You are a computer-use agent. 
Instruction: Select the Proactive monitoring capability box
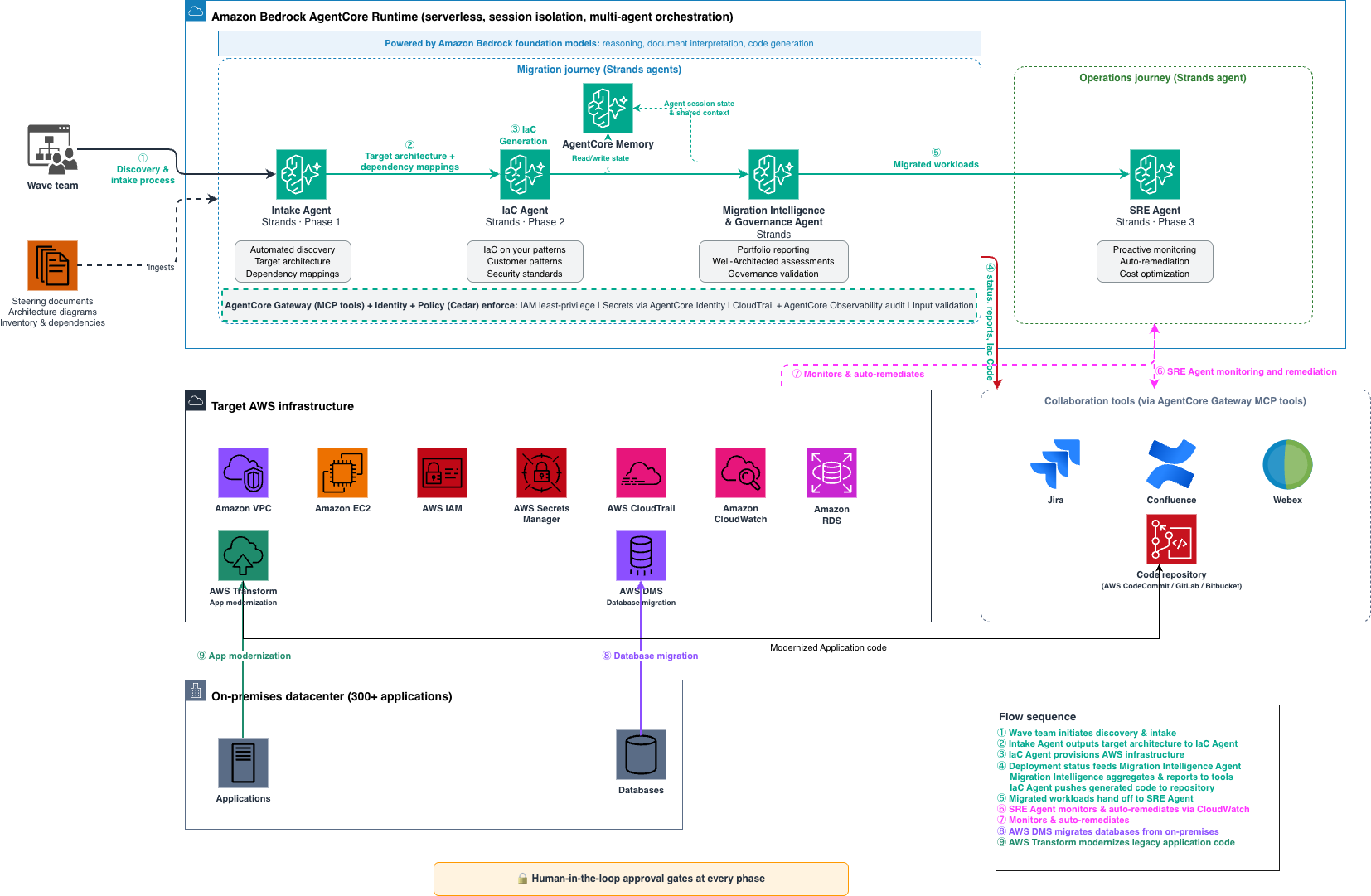(x=1155, y=262)
